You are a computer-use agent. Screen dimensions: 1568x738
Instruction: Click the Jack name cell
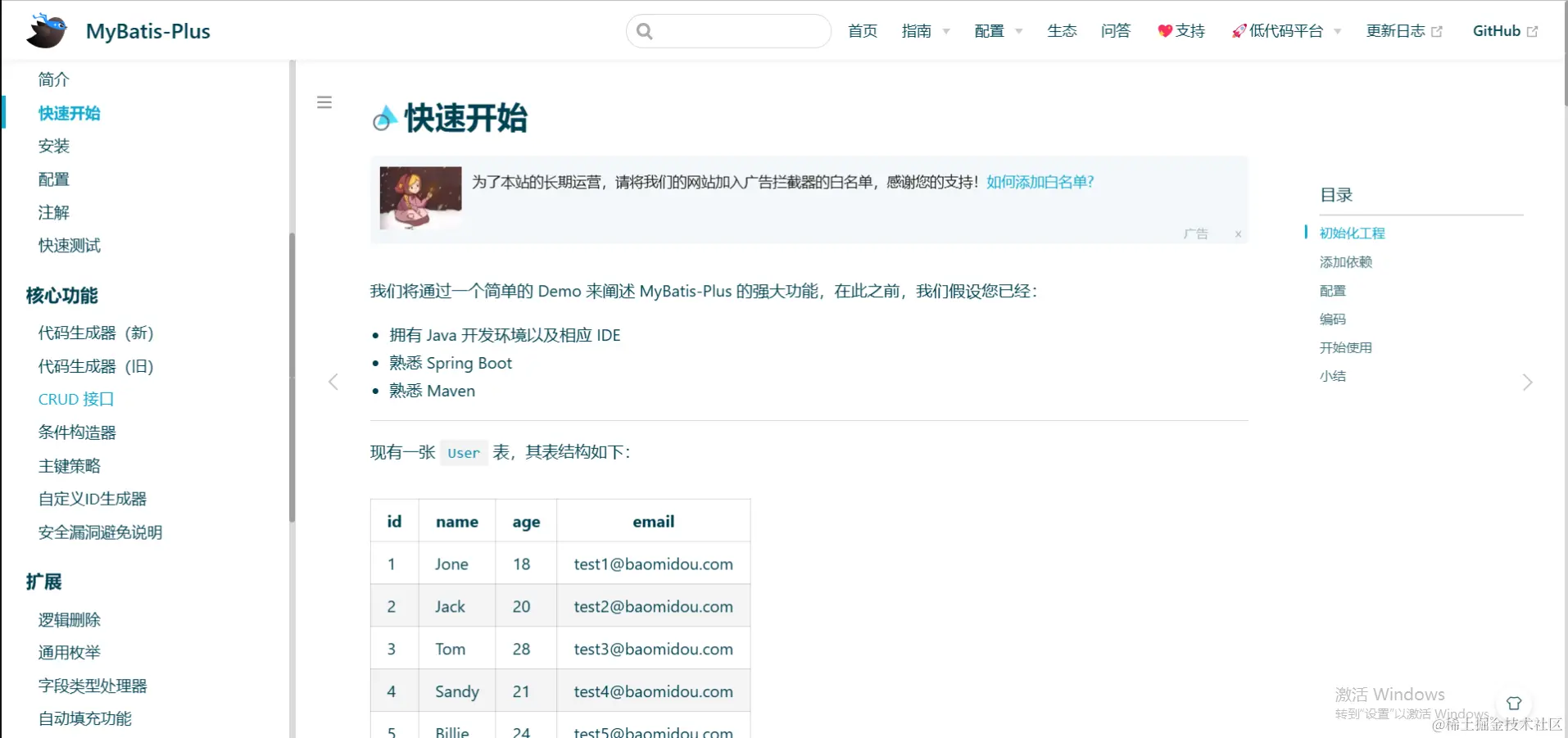(457, 607)
